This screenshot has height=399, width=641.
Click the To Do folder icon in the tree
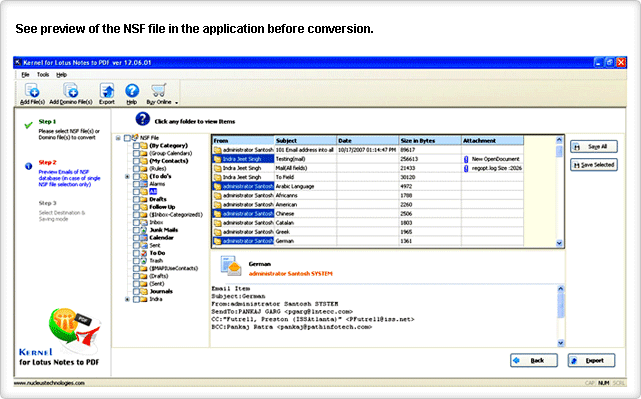(143, 253)
